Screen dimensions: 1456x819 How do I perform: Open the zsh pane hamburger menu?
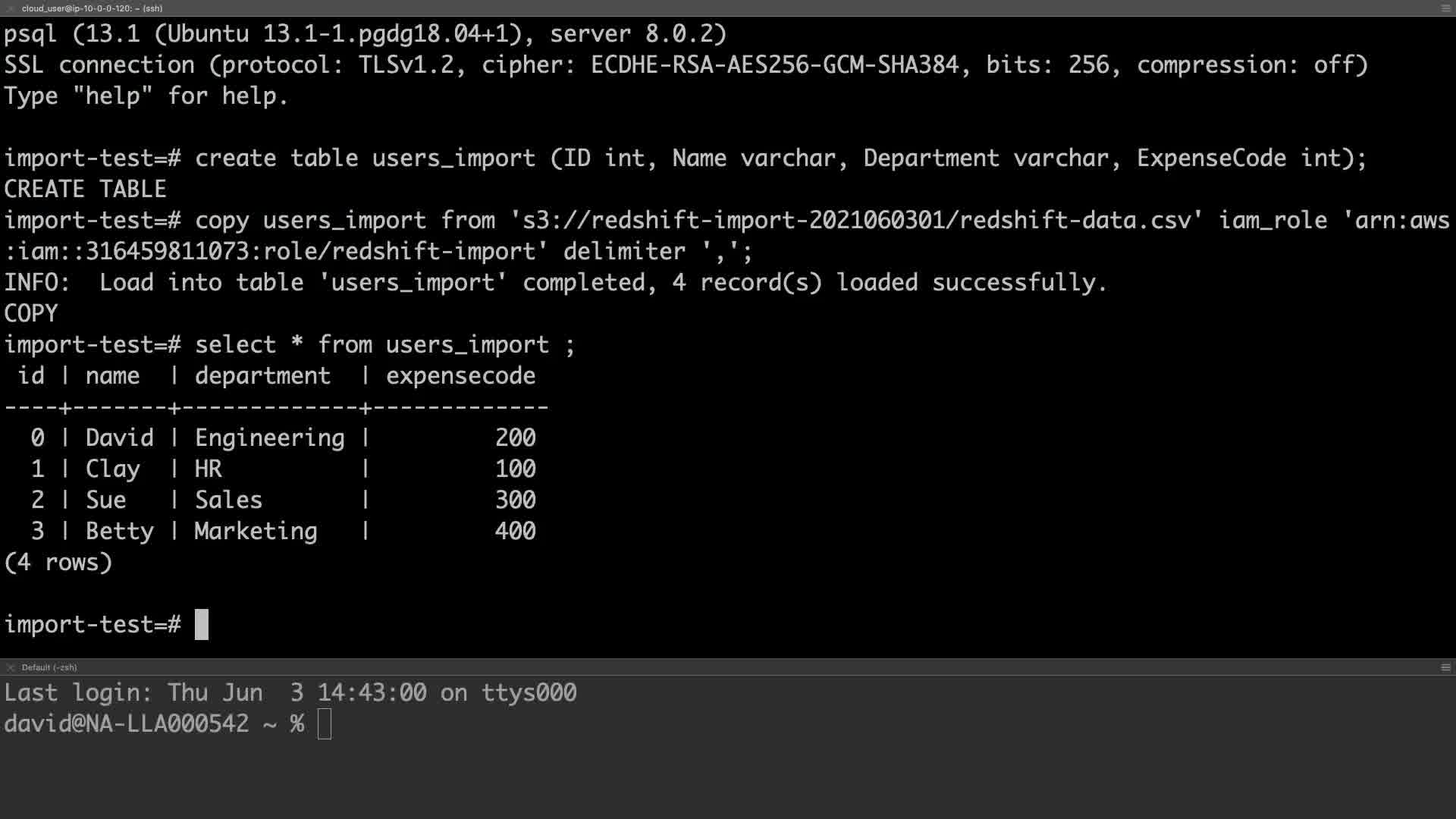[x=1445, y=667]
